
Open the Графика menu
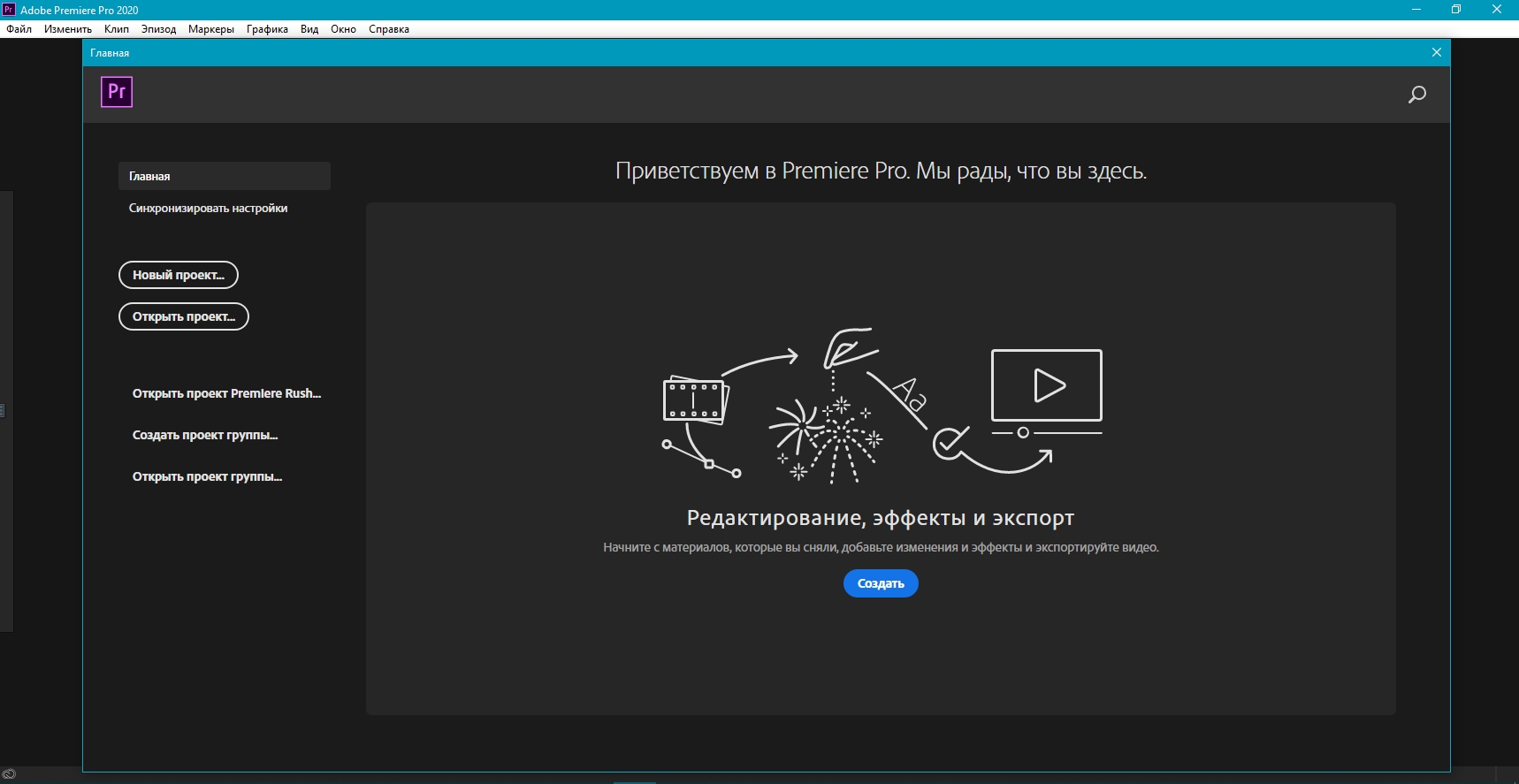[x=267, y=29]
